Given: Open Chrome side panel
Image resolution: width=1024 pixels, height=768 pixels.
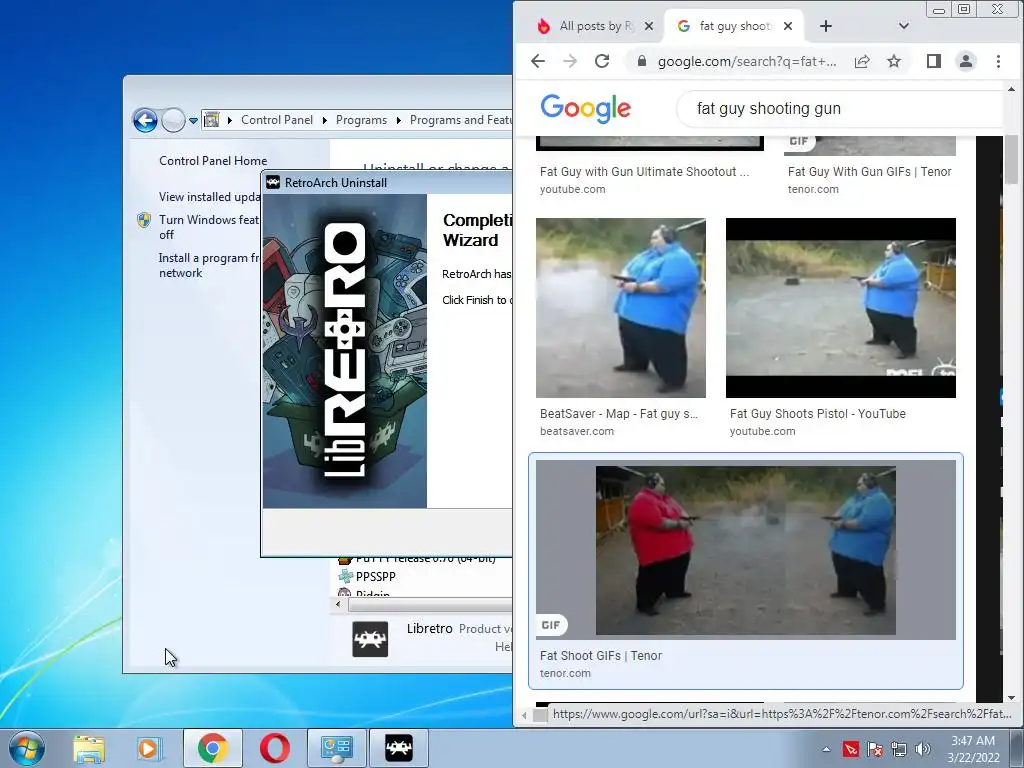Looking at the screenshot, I should pyautogui.click(x=934, y=61).
